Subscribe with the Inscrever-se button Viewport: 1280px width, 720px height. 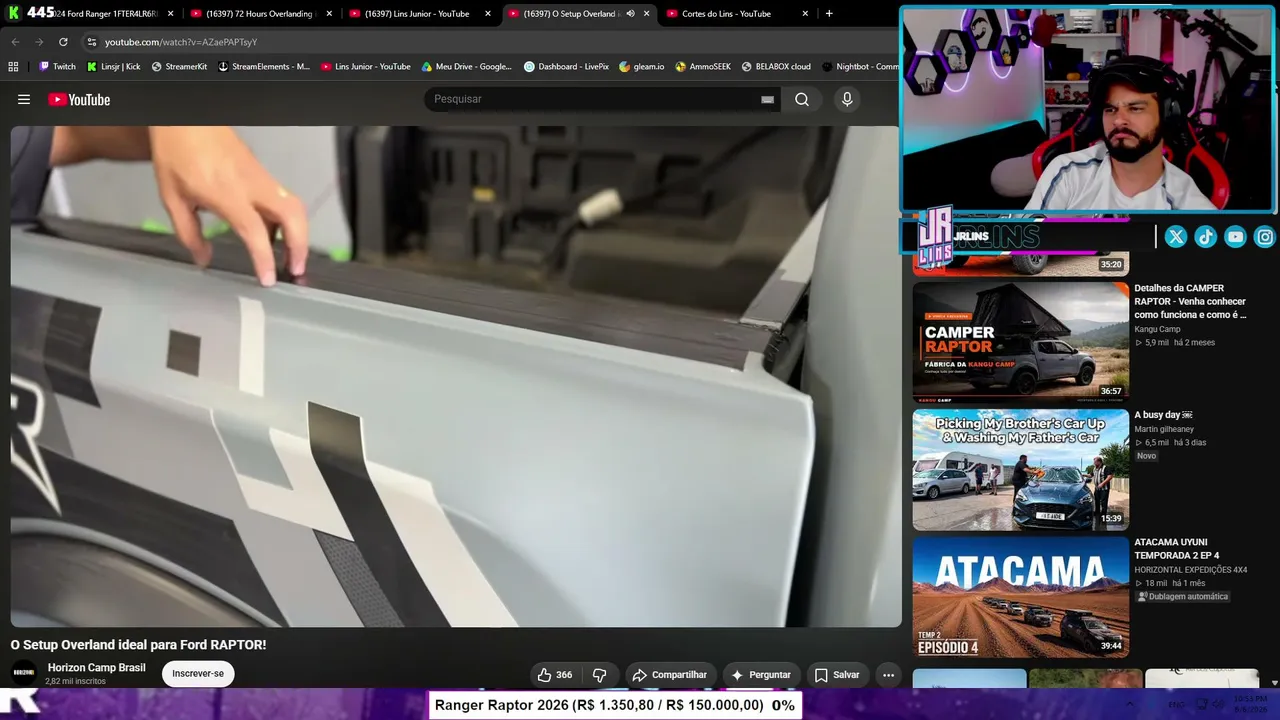[x=198, y=673]
